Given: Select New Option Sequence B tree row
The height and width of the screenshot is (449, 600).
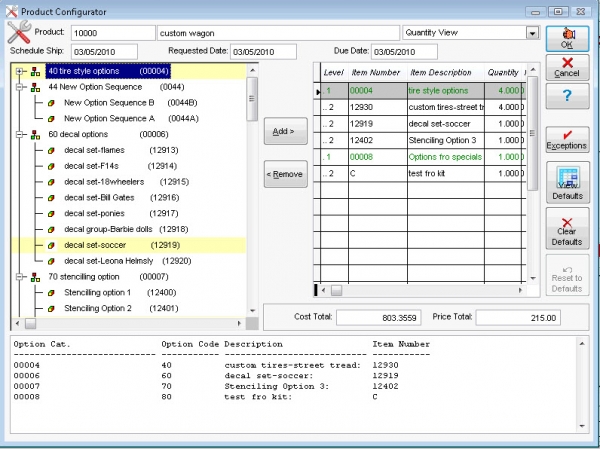Looking at the screenshot, I should (x=131, y=103).
